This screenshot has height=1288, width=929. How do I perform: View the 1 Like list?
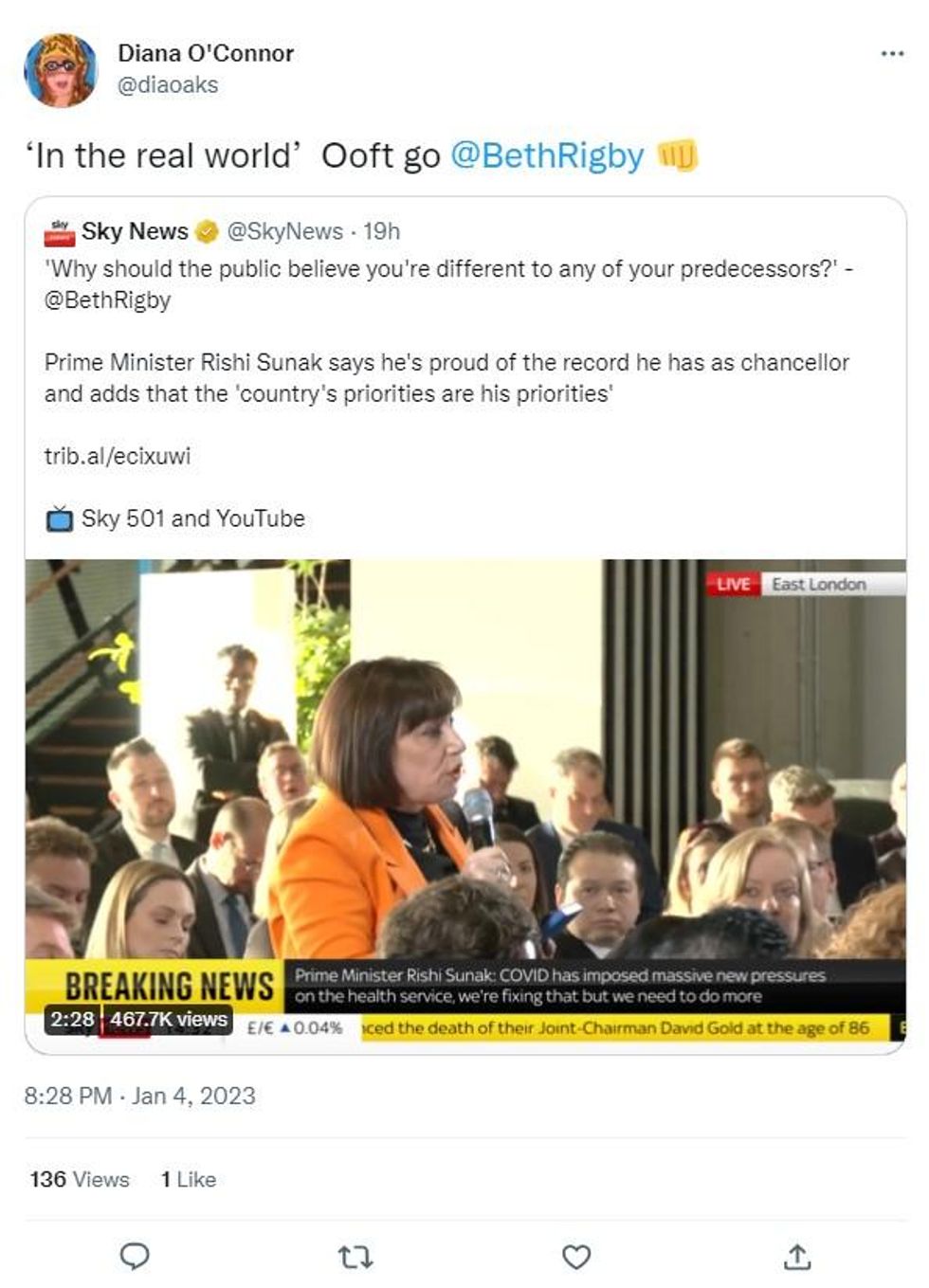pos(189,1179)
